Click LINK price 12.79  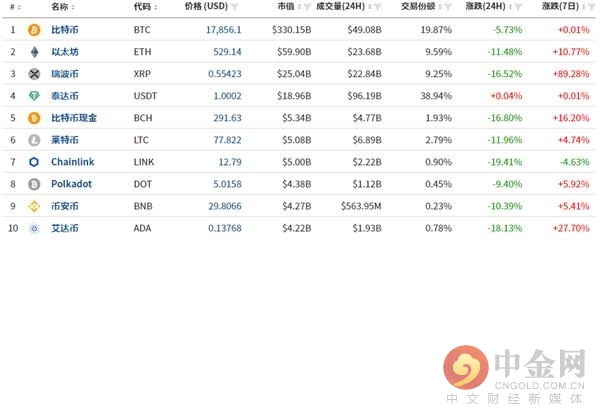tap(230, 162)
